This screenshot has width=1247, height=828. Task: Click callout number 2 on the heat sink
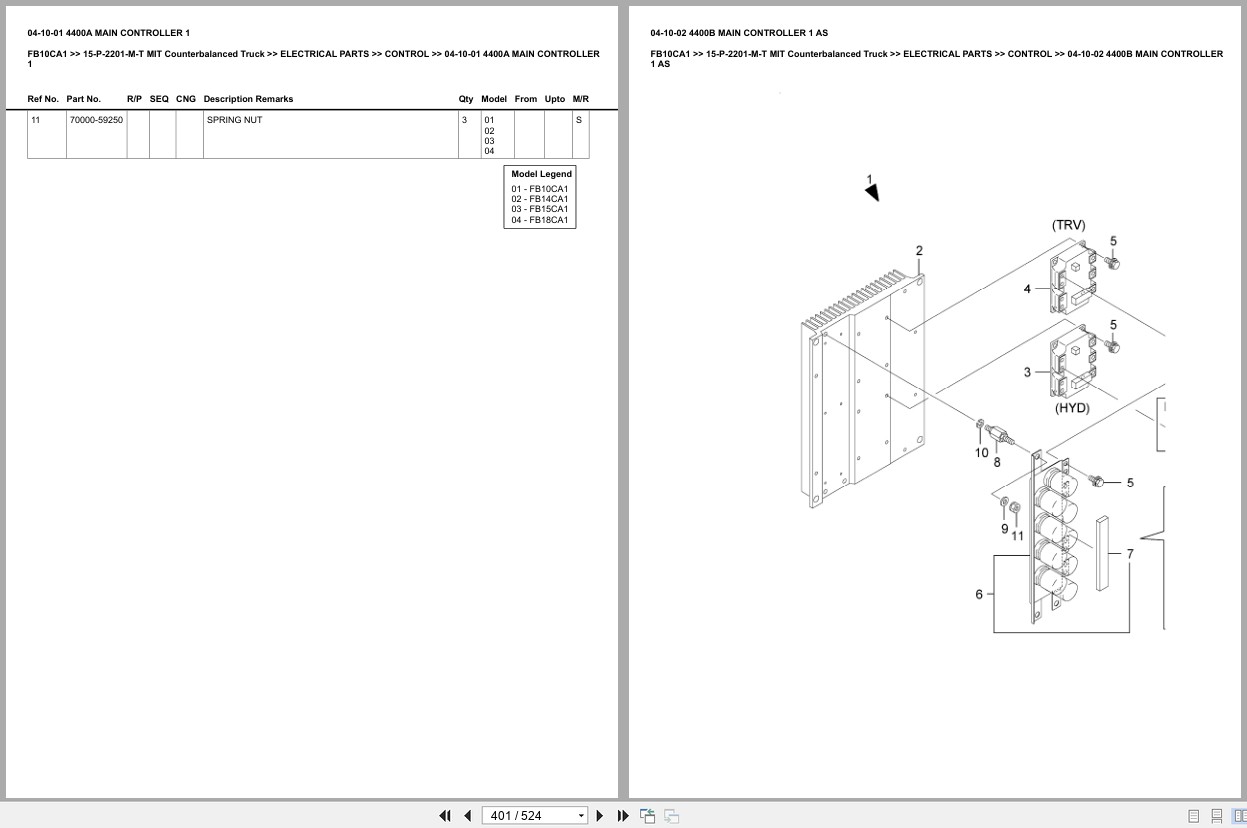tap(919, 251)
